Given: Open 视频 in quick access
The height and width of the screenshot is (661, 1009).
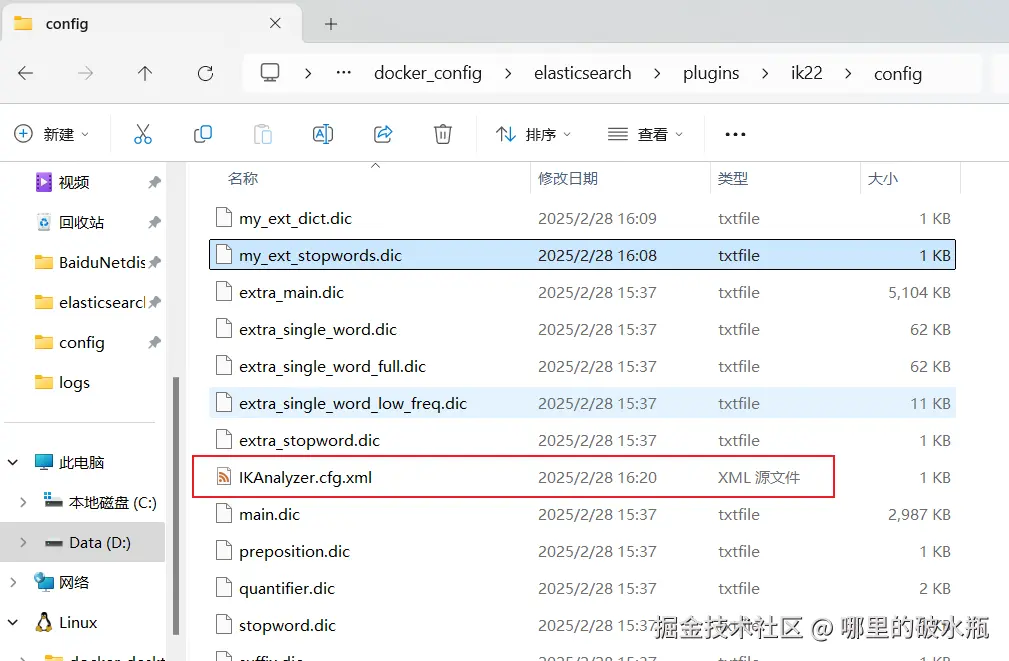Looking at the screenshot, I should pyautogui.click(x=62, y=182).
